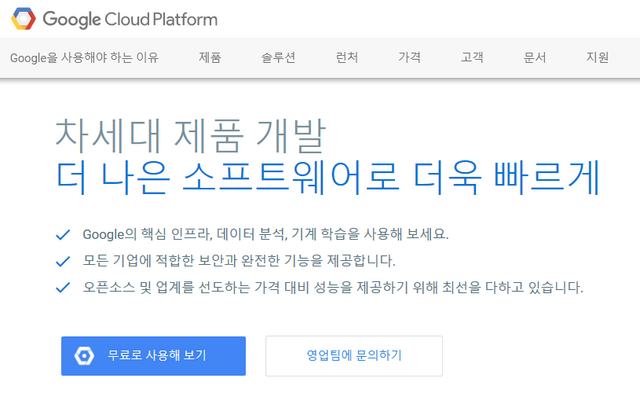This screenshot has height=415, width=640.
Task: Click the 'Google Cloud Platform' wordmark text
Action: pyautogui.click(x=130, y=20)
